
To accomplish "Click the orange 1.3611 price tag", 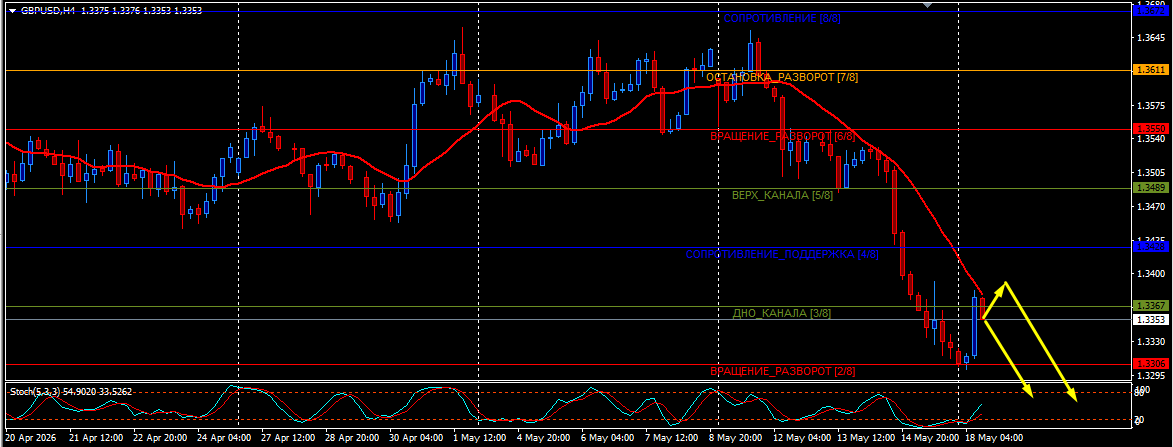I will 1151,70.
